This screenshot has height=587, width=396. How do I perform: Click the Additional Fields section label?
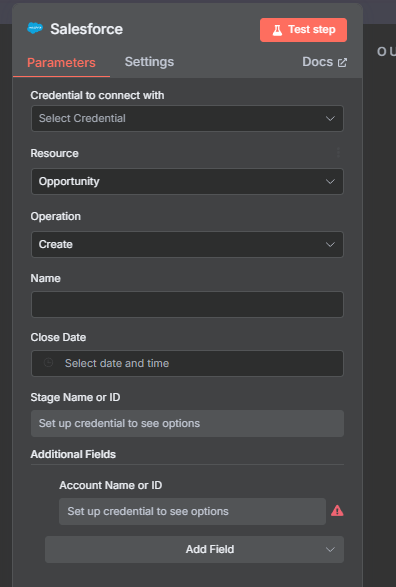click(73, 454)
